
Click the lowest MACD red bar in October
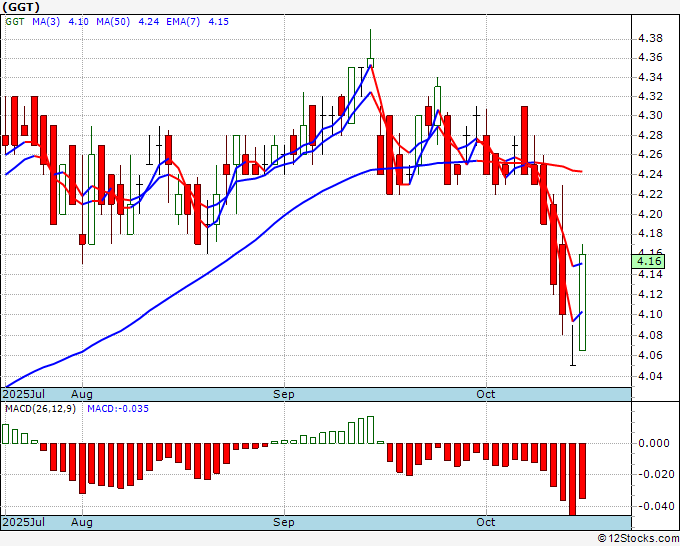point(572,479)
